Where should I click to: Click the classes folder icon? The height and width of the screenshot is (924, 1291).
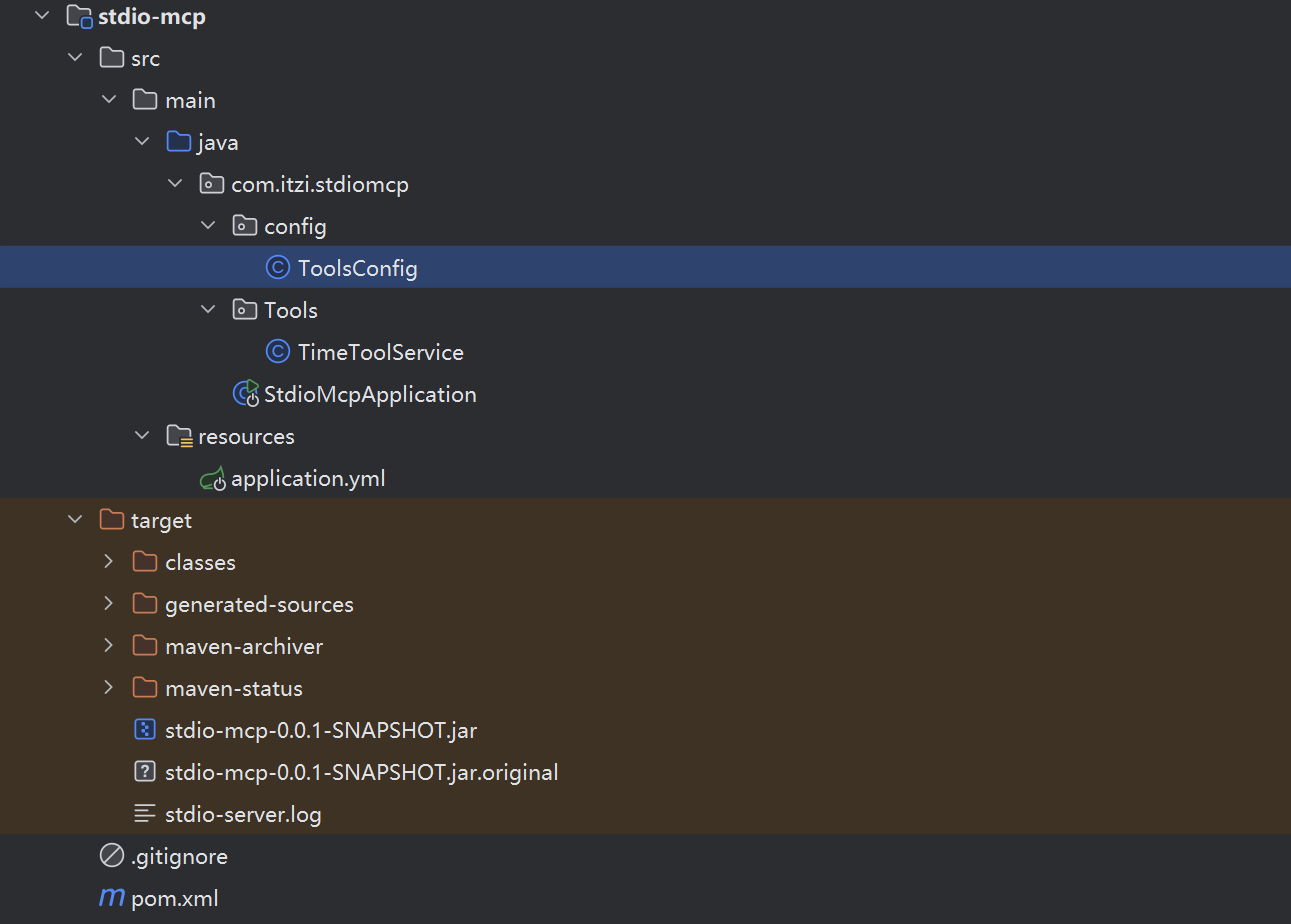pos(145,562)
